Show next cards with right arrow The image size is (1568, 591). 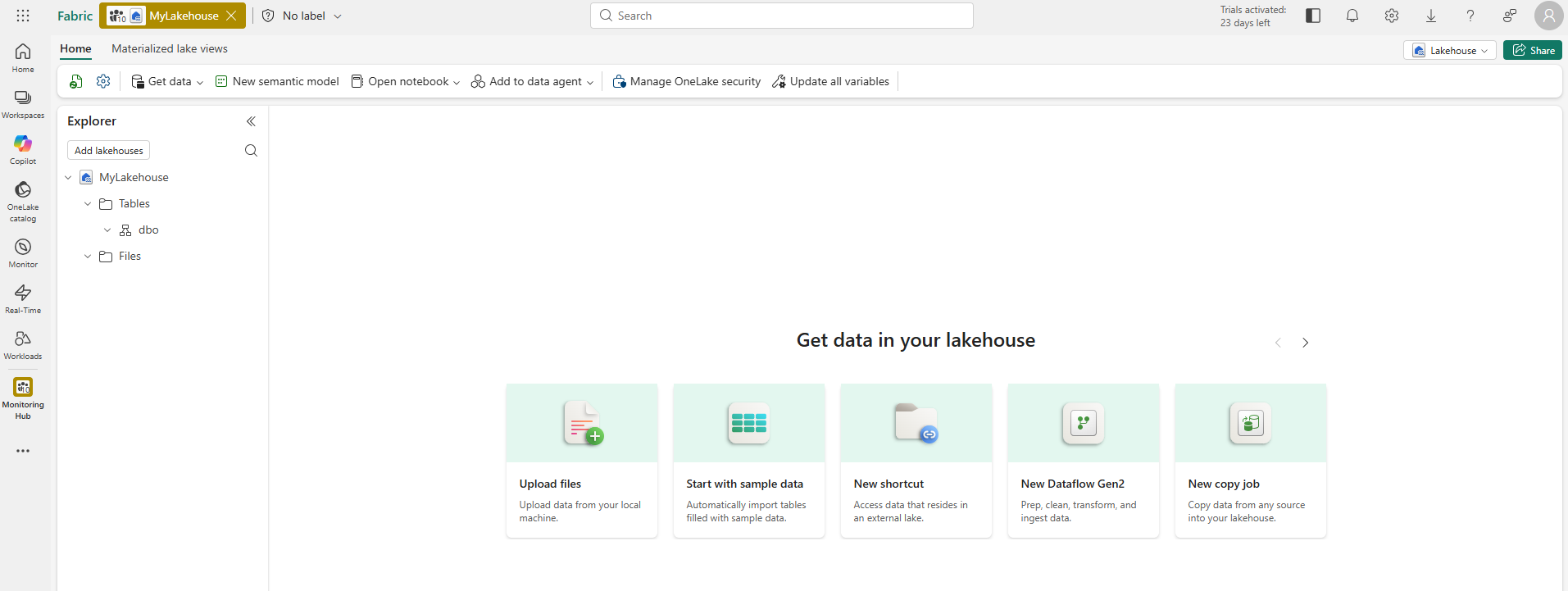(x=1306, y=343)
